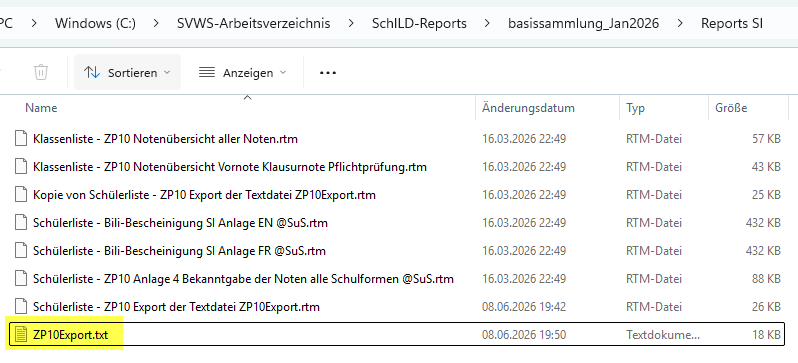The image size is (798, 363).
Task: Navigate to SVWS-Arbeitsverzeichnis in breadcrumb
Action: tap(253, 23)
